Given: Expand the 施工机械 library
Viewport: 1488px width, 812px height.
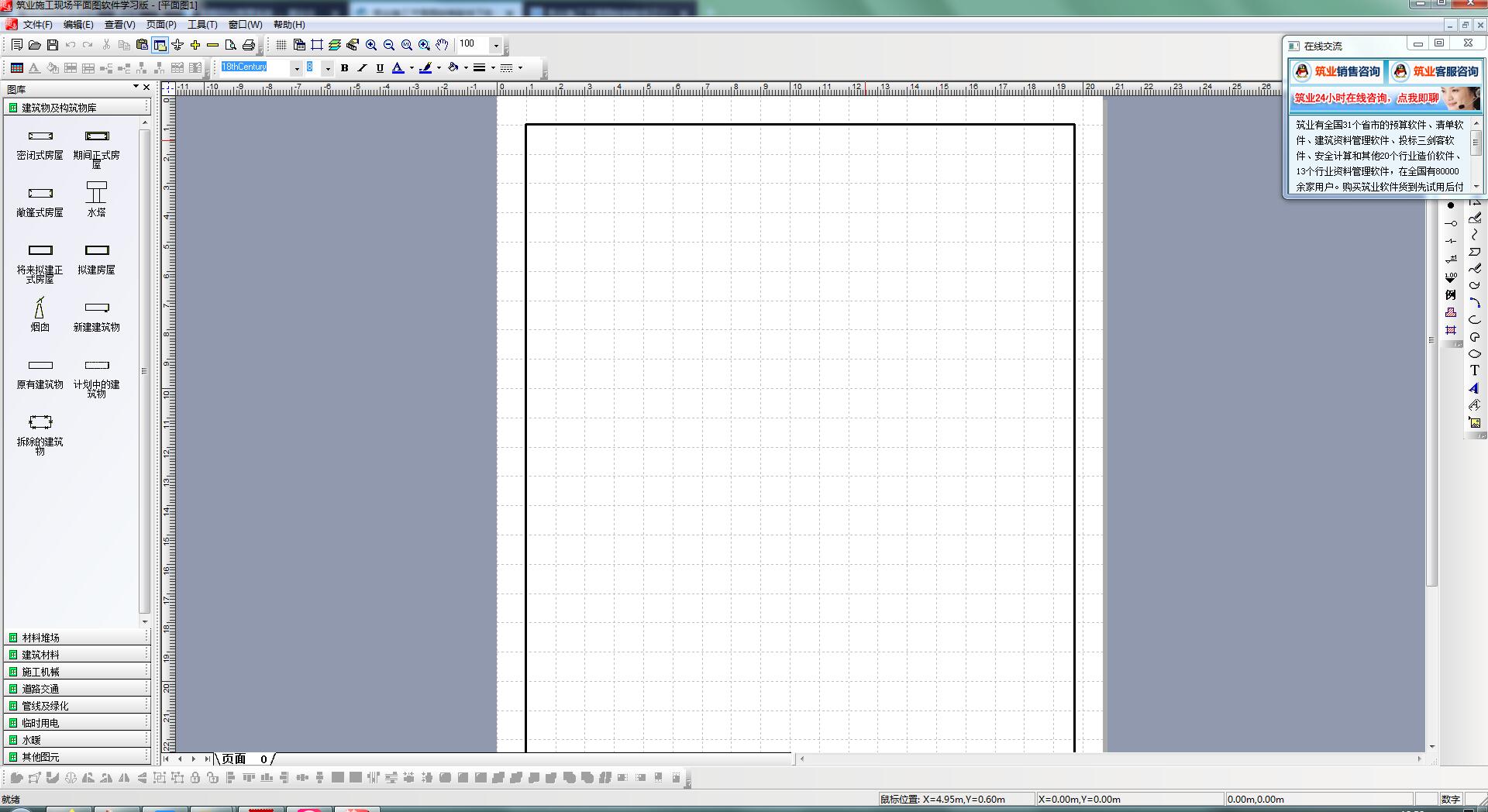Looking at the screenshot, I should pos(77,672).
